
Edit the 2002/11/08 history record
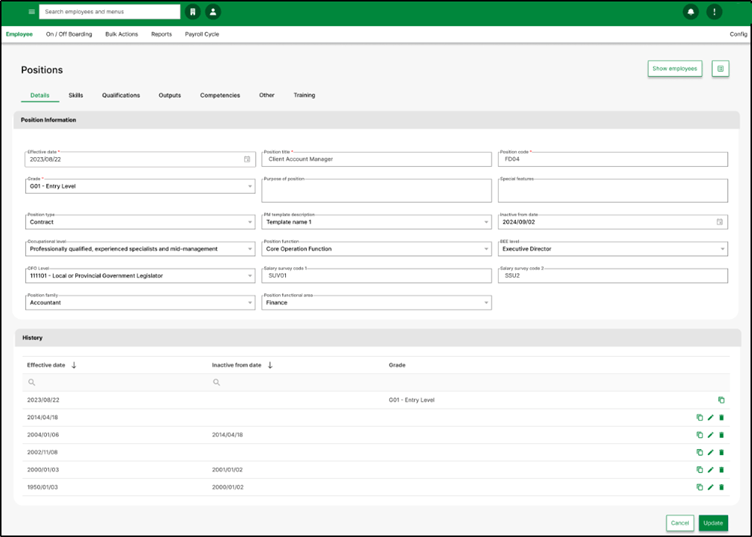pos(710,452)
